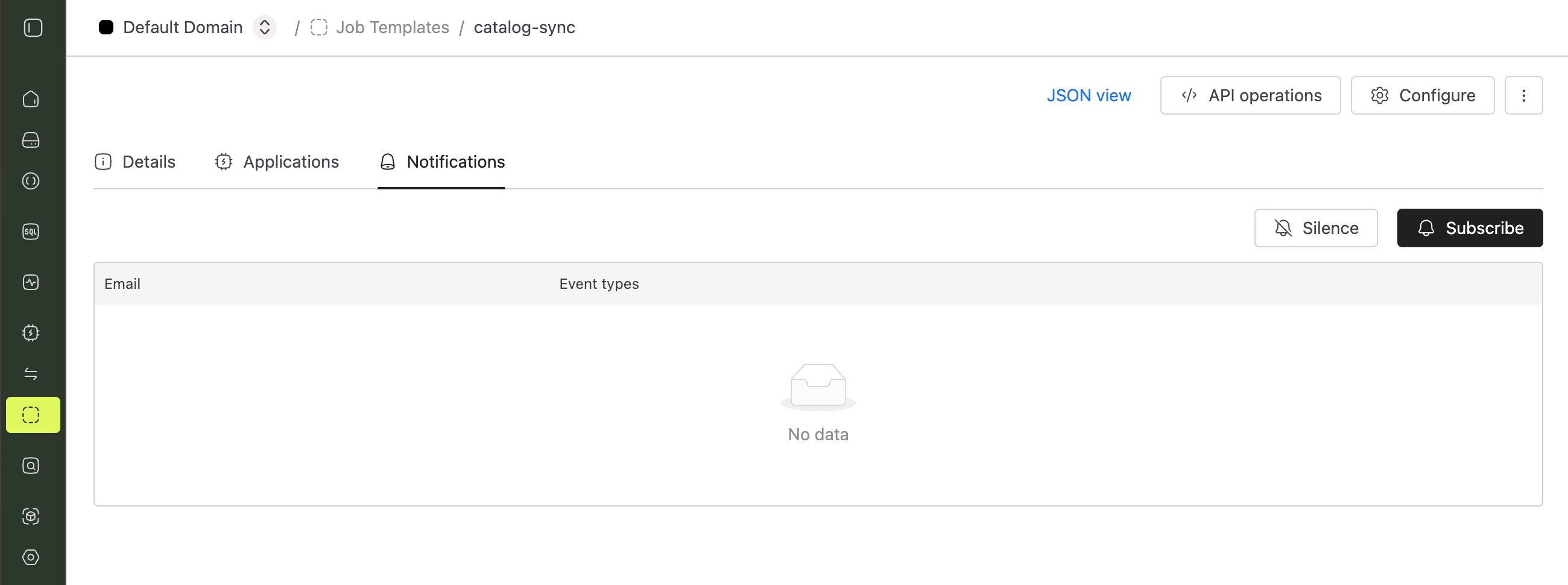Toggle the sidebar collapse icon
Viewport: 1568px width, 585px height.
(33, 28)
